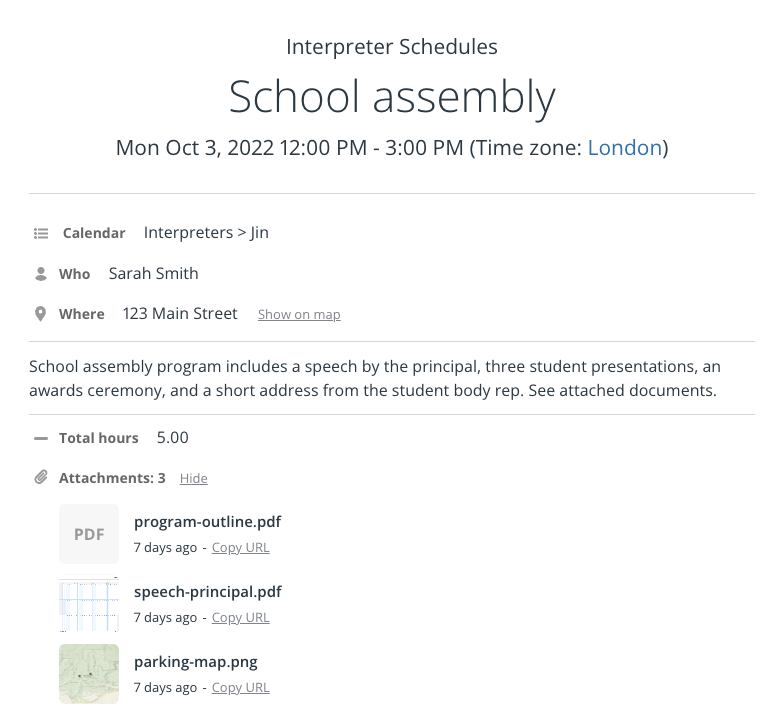The image size is (774, 709).
Task: Open the London time zone link
Action: [x=624, y=148]
